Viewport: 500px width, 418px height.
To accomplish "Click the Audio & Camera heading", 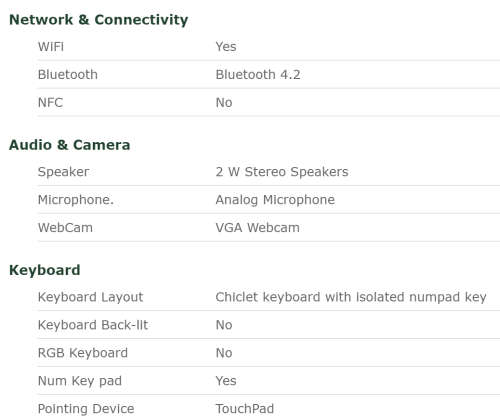I will pyautogui.click(x=70, y=145).
